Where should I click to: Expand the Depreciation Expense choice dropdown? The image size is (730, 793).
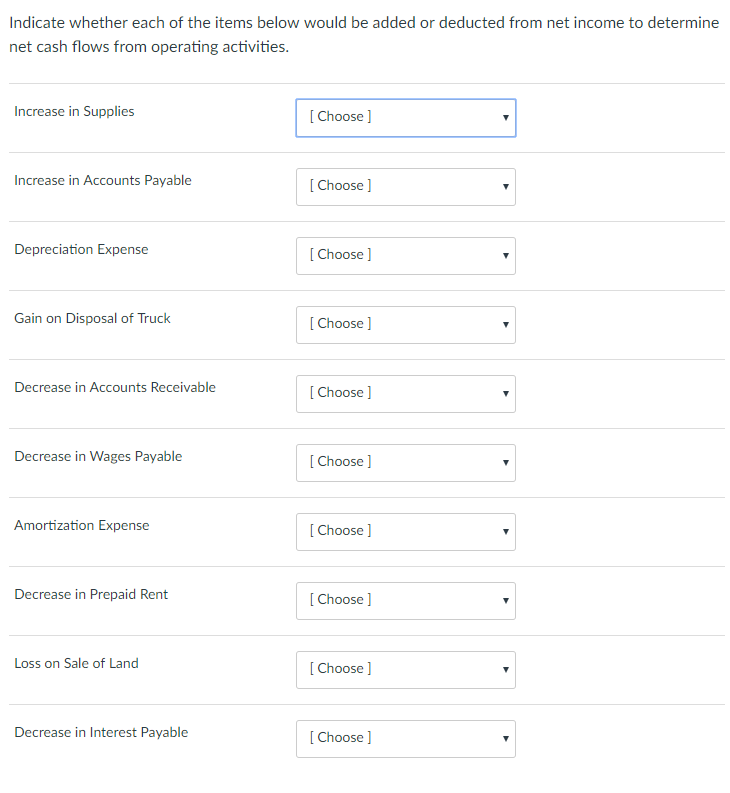pos(405,255)
